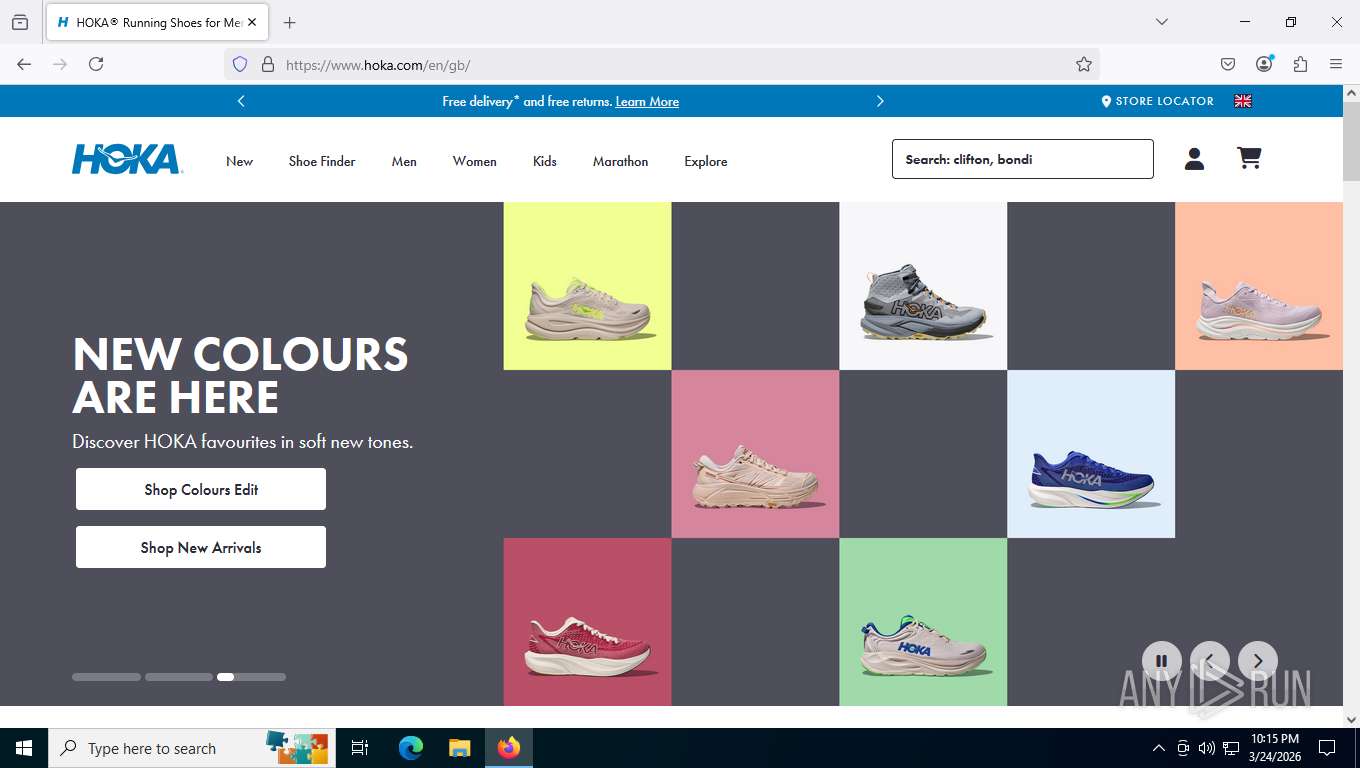Select the red shoe on crimson tile
This screenshot has height=768, width=1360.
[x=588, y=622]
